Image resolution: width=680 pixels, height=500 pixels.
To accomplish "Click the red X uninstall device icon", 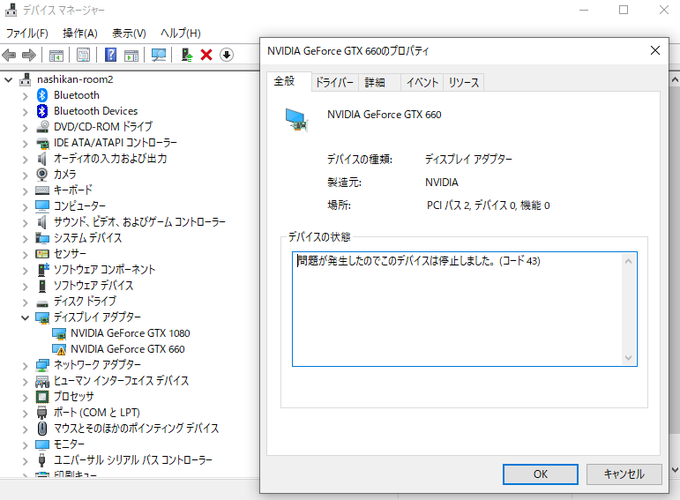I will coord(206,55).
